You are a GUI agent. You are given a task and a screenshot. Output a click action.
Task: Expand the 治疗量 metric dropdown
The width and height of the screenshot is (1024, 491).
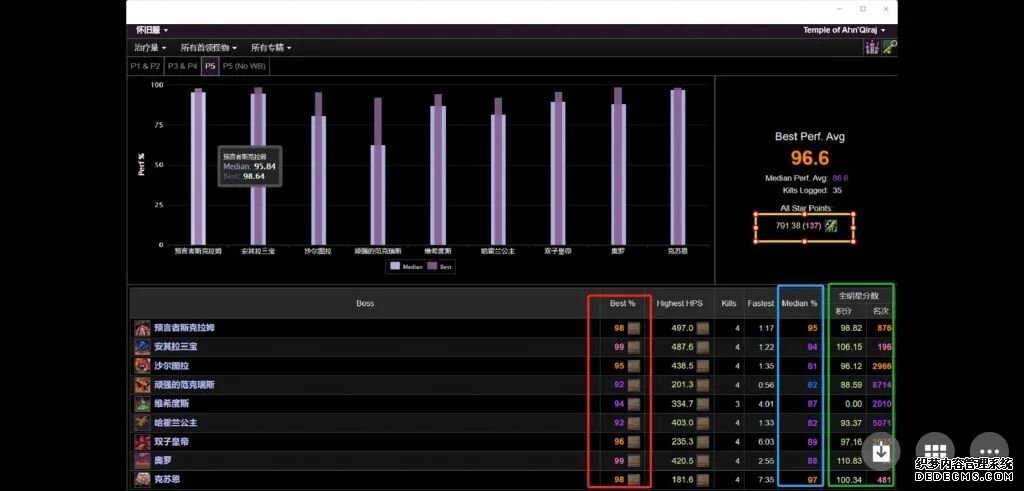pos(151,47)
